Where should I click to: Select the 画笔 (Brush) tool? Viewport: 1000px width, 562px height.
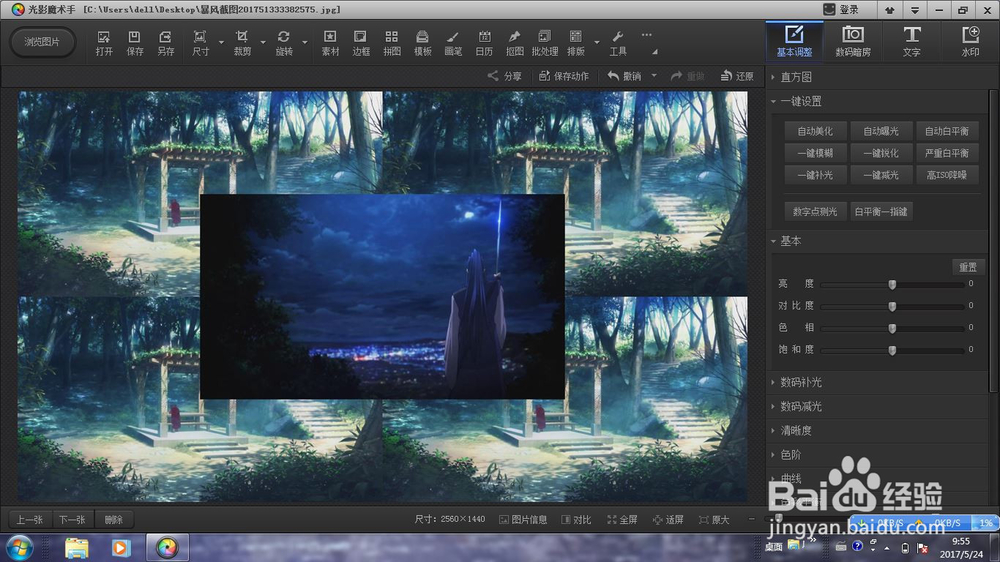point(453,43)
